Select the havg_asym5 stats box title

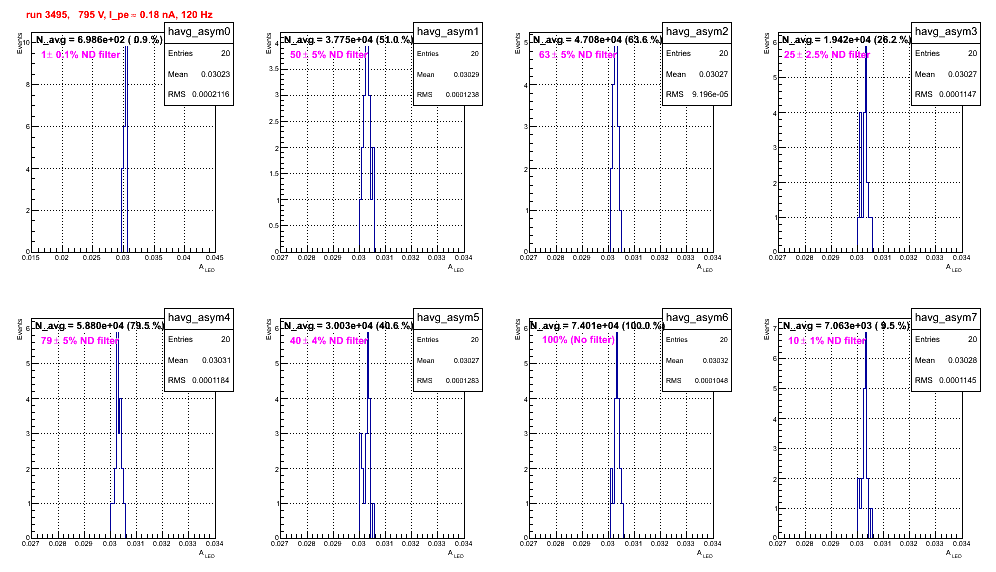448,318
